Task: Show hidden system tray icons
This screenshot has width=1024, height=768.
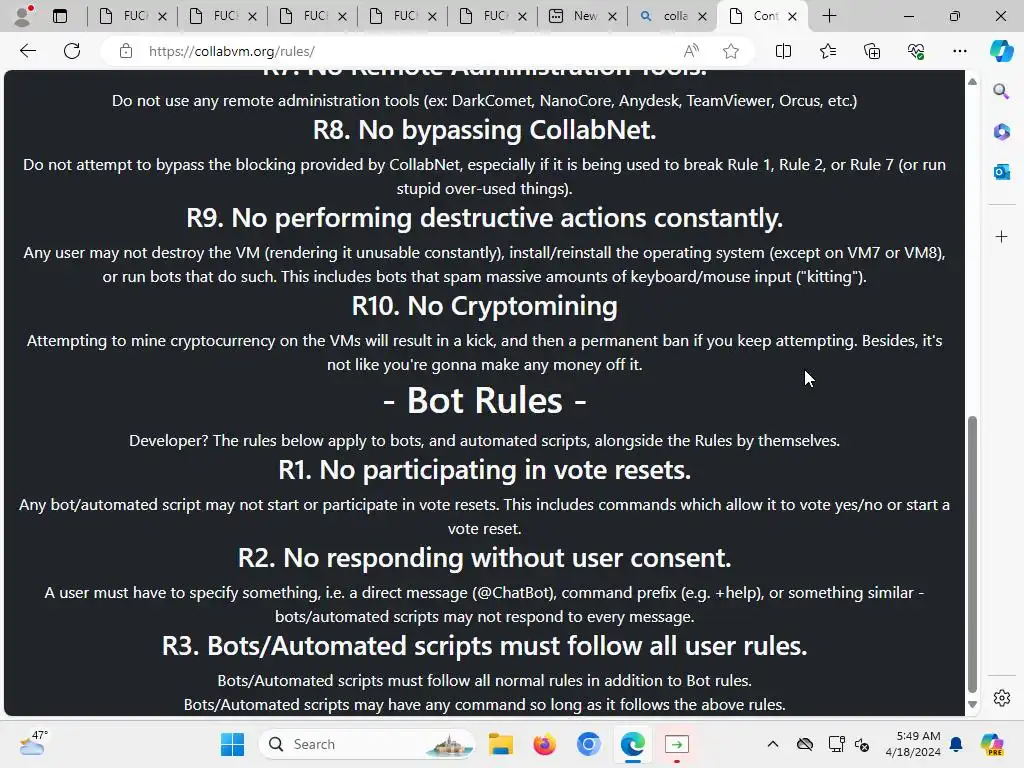Action: point(773,744)
